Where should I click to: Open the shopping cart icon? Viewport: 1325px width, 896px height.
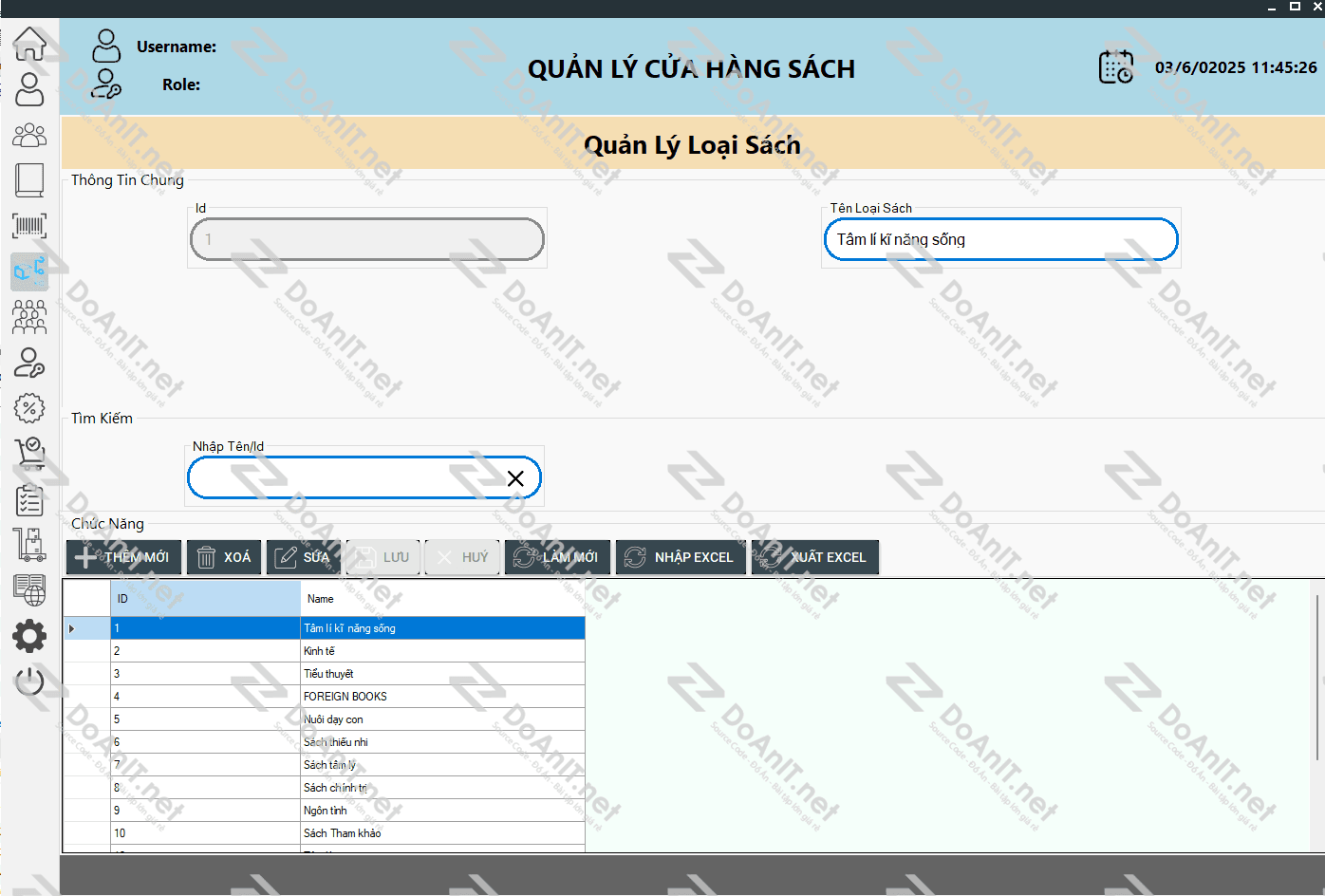coord(29,453)
